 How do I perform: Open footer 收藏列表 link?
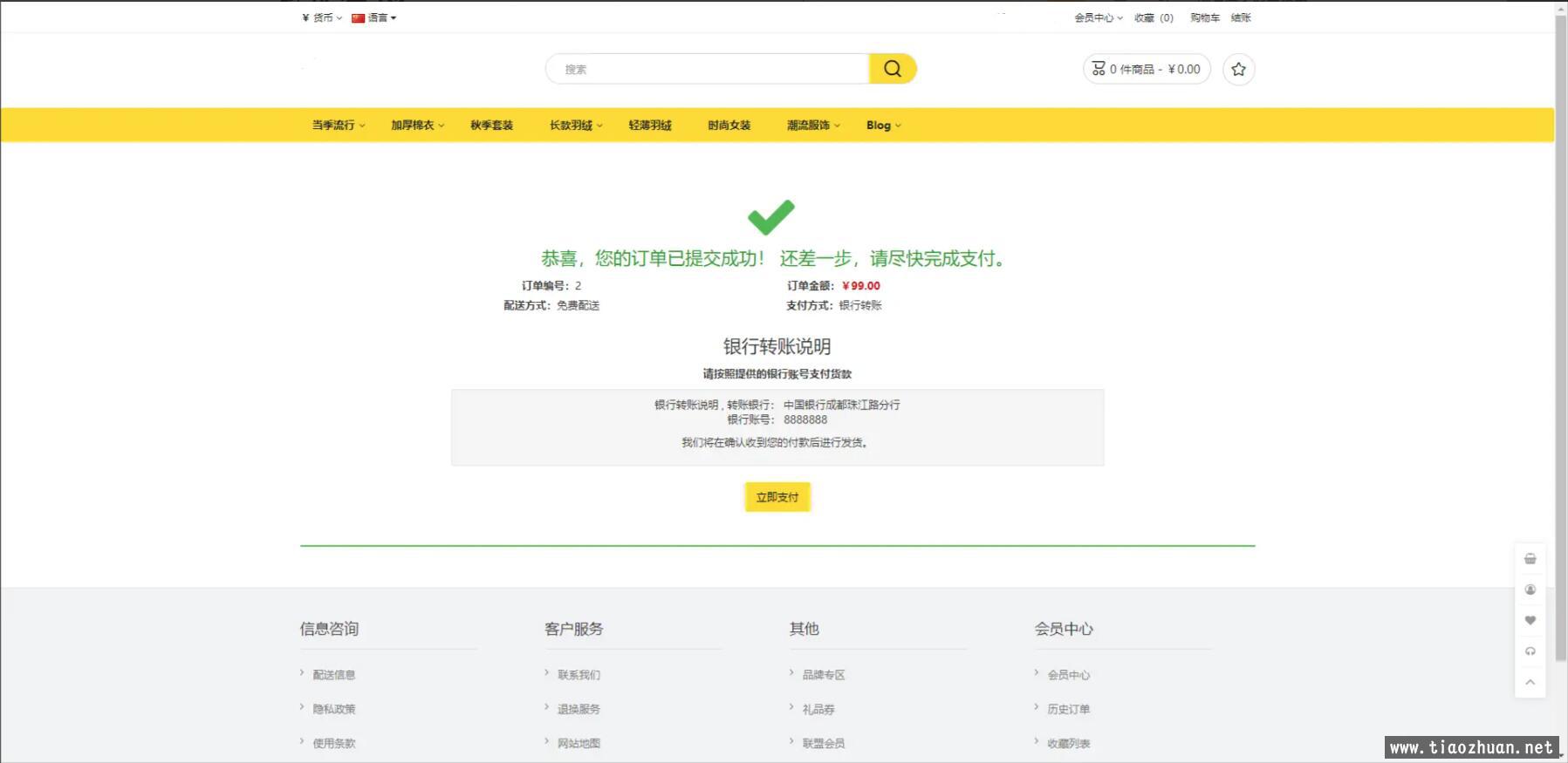coord(1069,744)
